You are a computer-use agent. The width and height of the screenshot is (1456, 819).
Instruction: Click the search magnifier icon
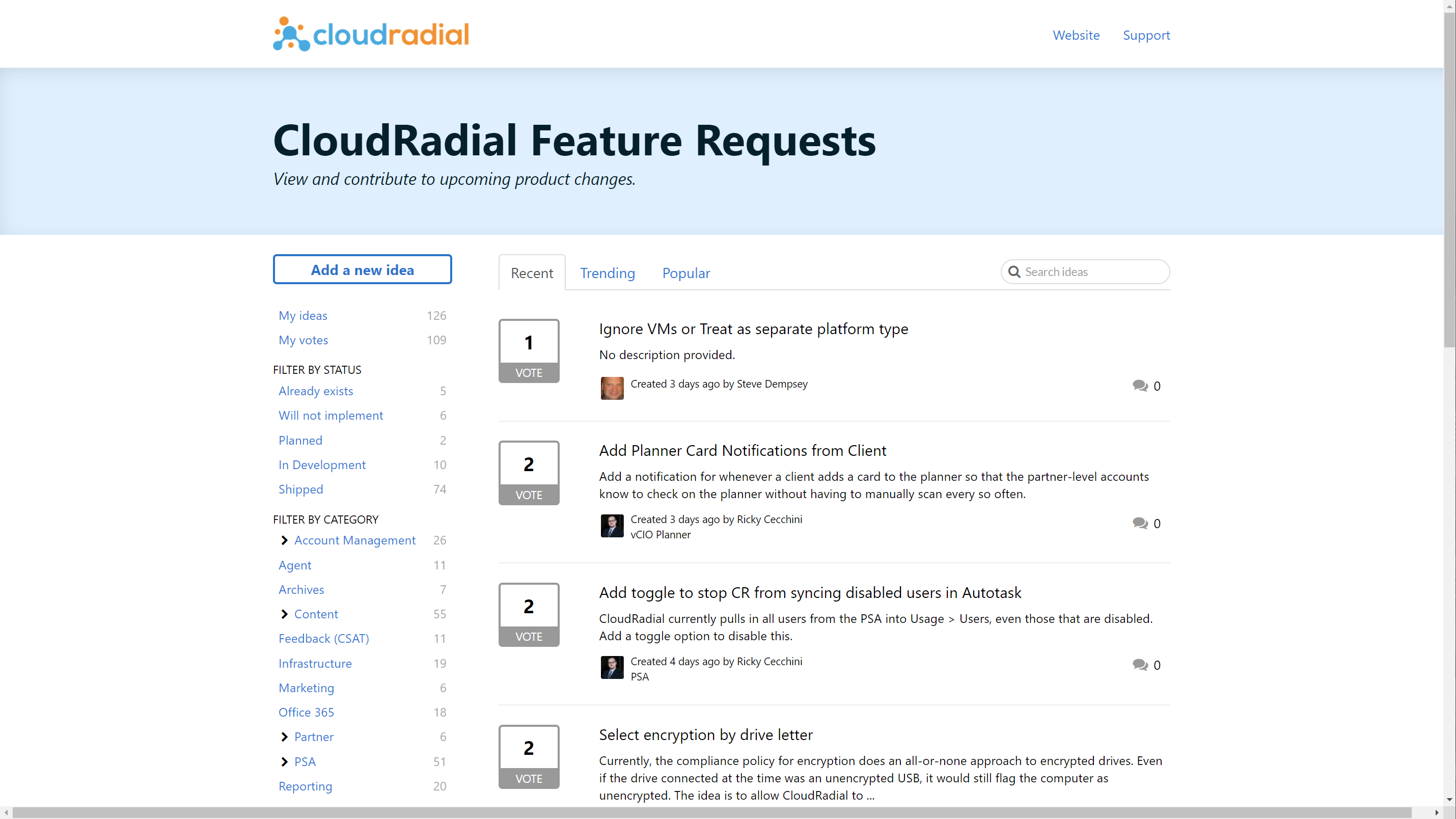point(1014,272)
